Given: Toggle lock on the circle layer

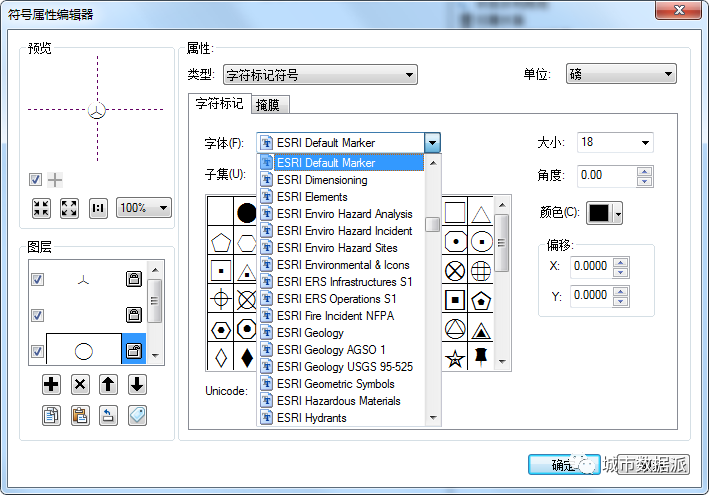Looking at the screenshot, I should click(134, 350).
